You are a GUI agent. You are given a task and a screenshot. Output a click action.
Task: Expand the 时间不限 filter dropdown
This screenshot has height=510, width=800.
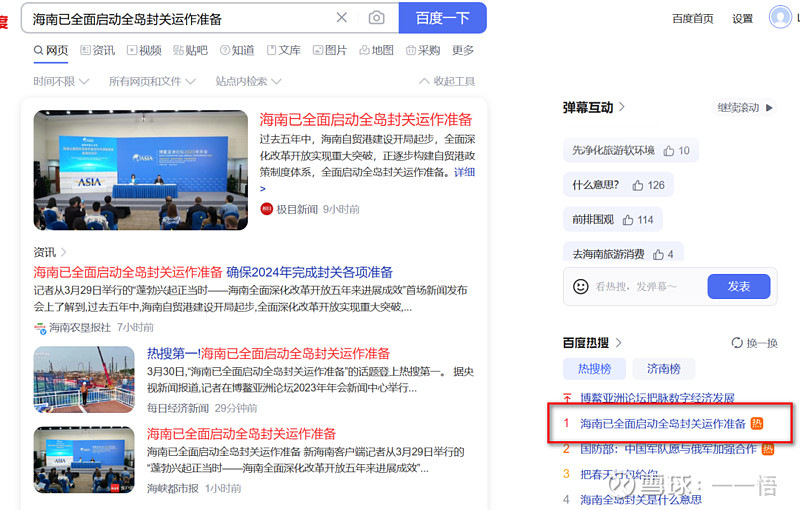(x=61, y=82)
